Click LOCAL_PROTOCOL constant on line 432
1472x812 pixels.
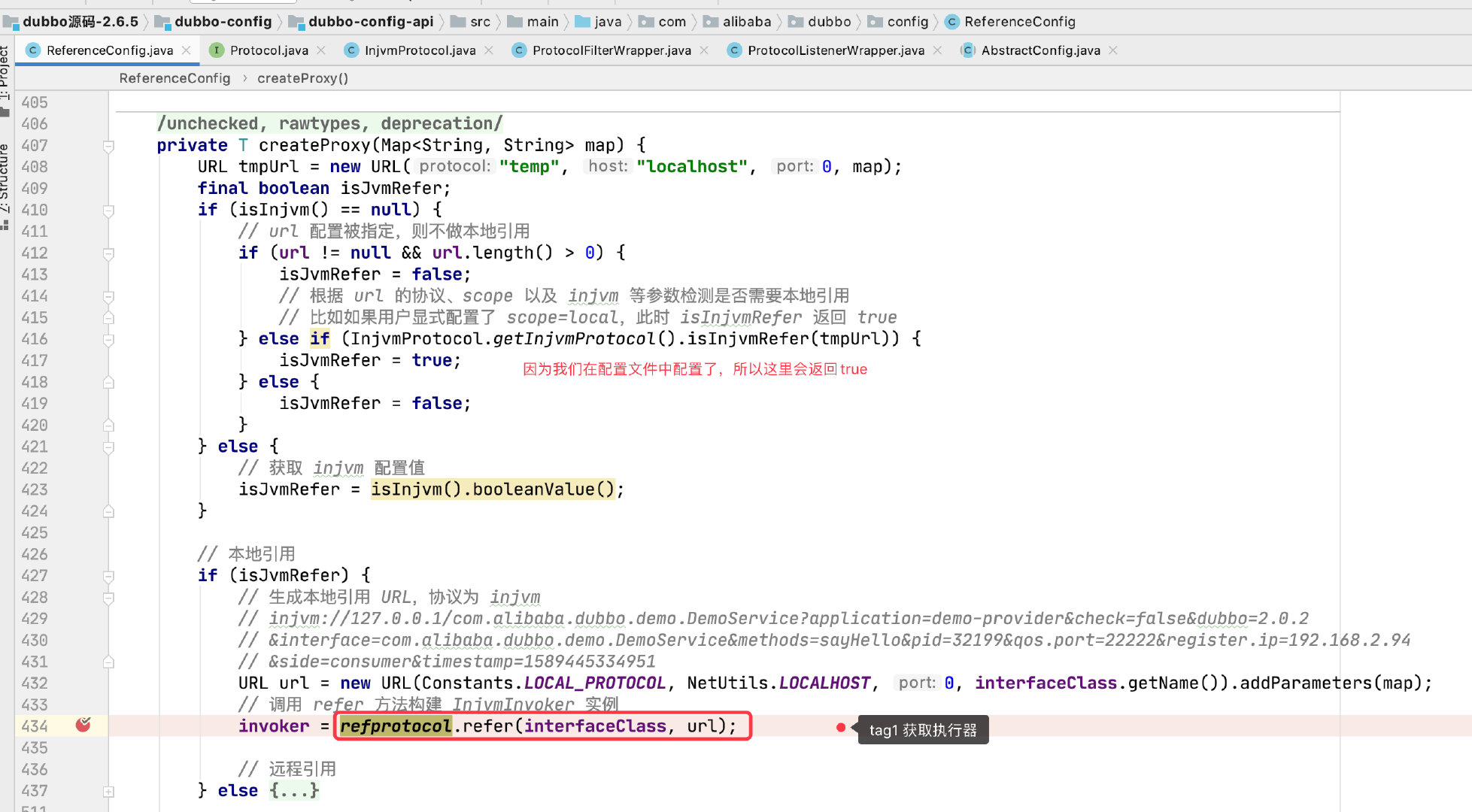point(594,683)
